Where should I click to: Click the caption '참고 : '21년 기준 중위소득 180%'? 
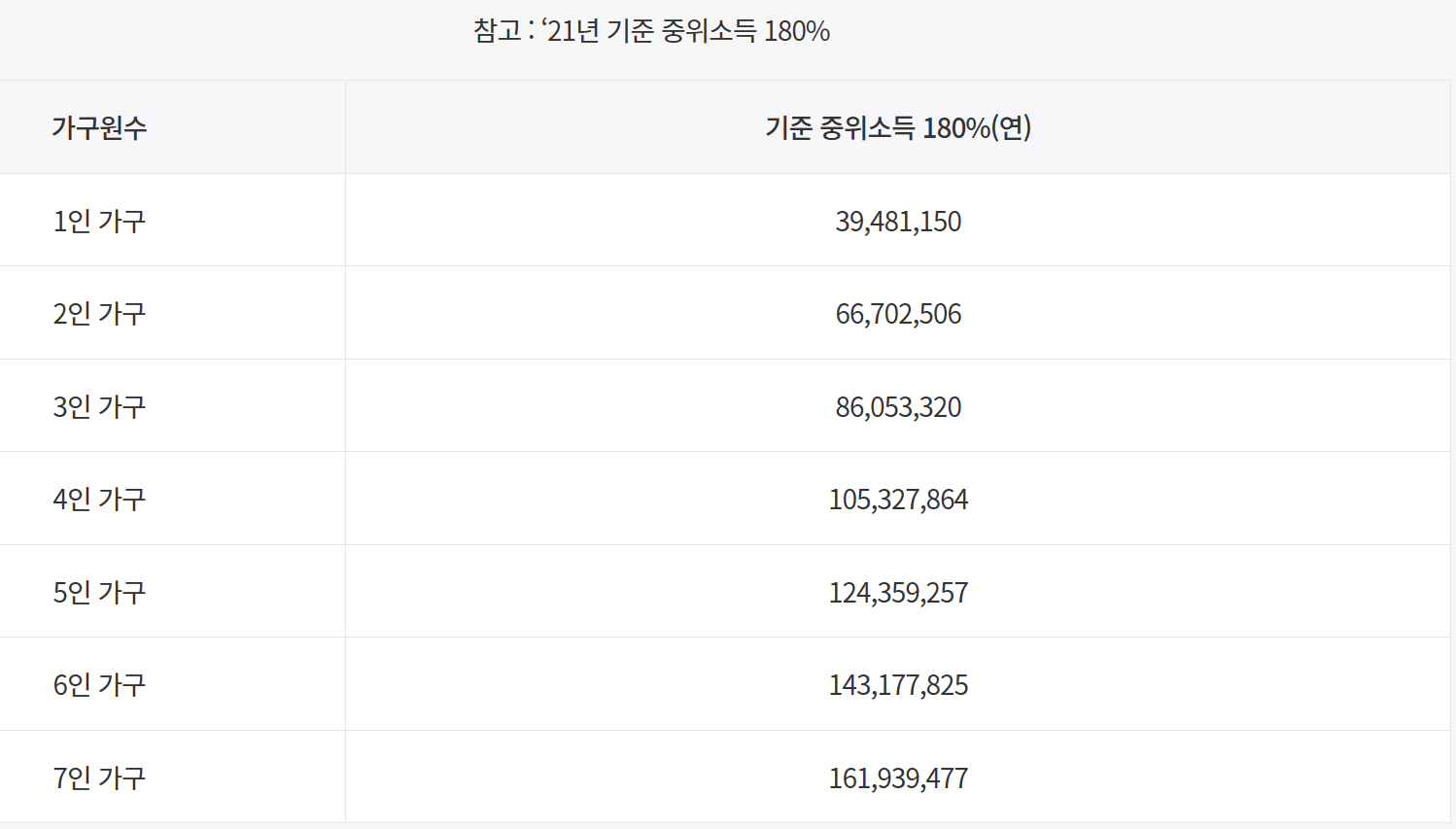tap(651, 31)
